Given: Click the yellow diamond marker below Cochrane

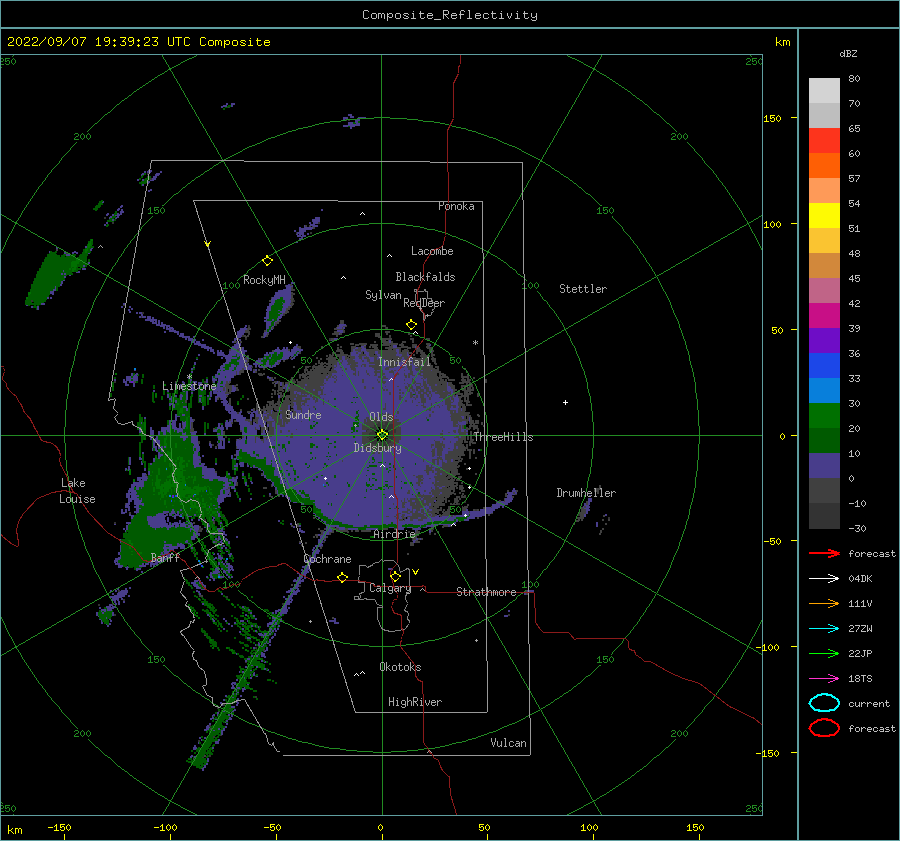Looking at the screenshot, I should click(x=342, y=577).
